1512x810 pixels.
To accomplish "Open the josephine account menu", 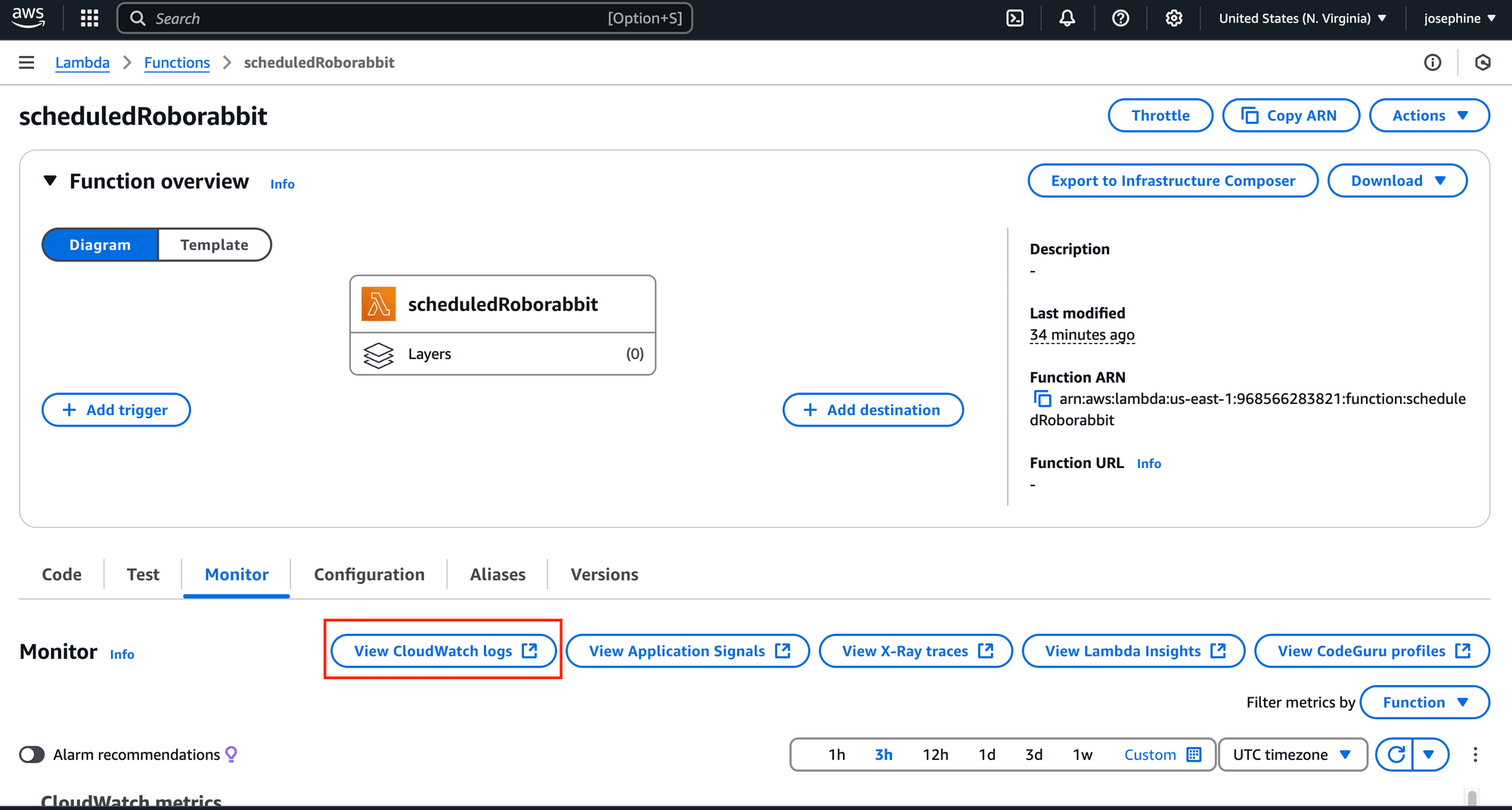I will click(1459, 18).
